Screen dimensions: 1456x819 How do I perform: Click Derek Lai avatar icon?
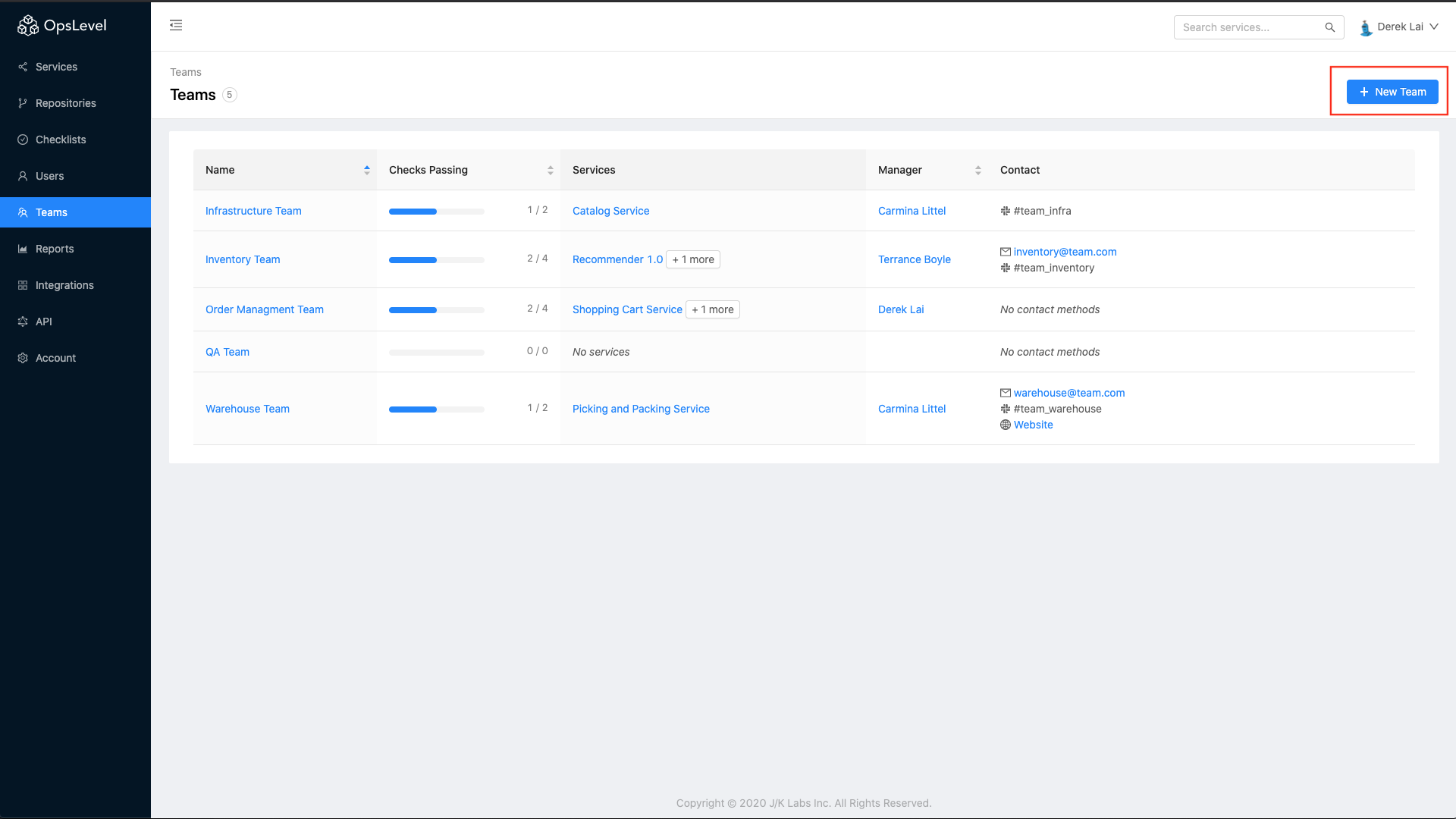[1366, 27]
